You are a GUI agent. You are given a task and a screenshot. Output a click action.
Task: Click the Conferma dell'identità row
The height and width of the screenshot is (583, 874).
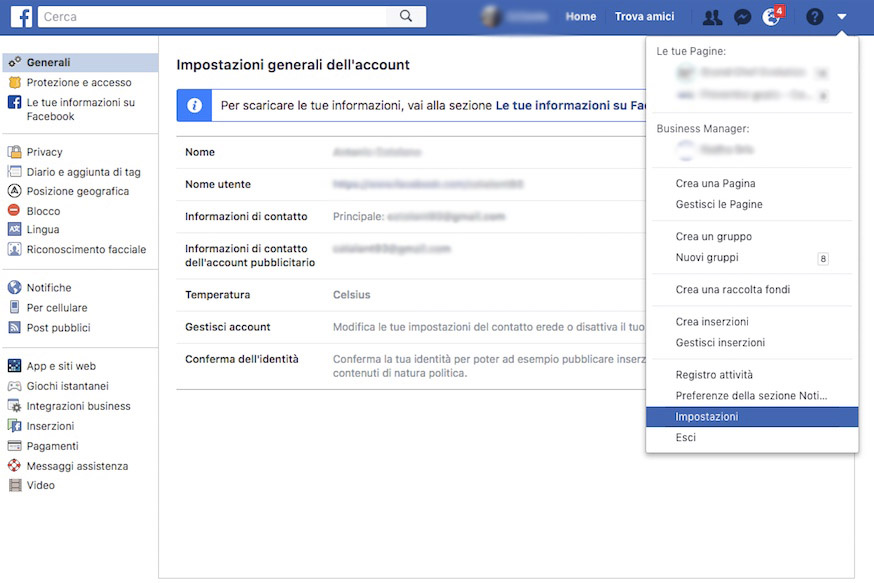(411, 366)
